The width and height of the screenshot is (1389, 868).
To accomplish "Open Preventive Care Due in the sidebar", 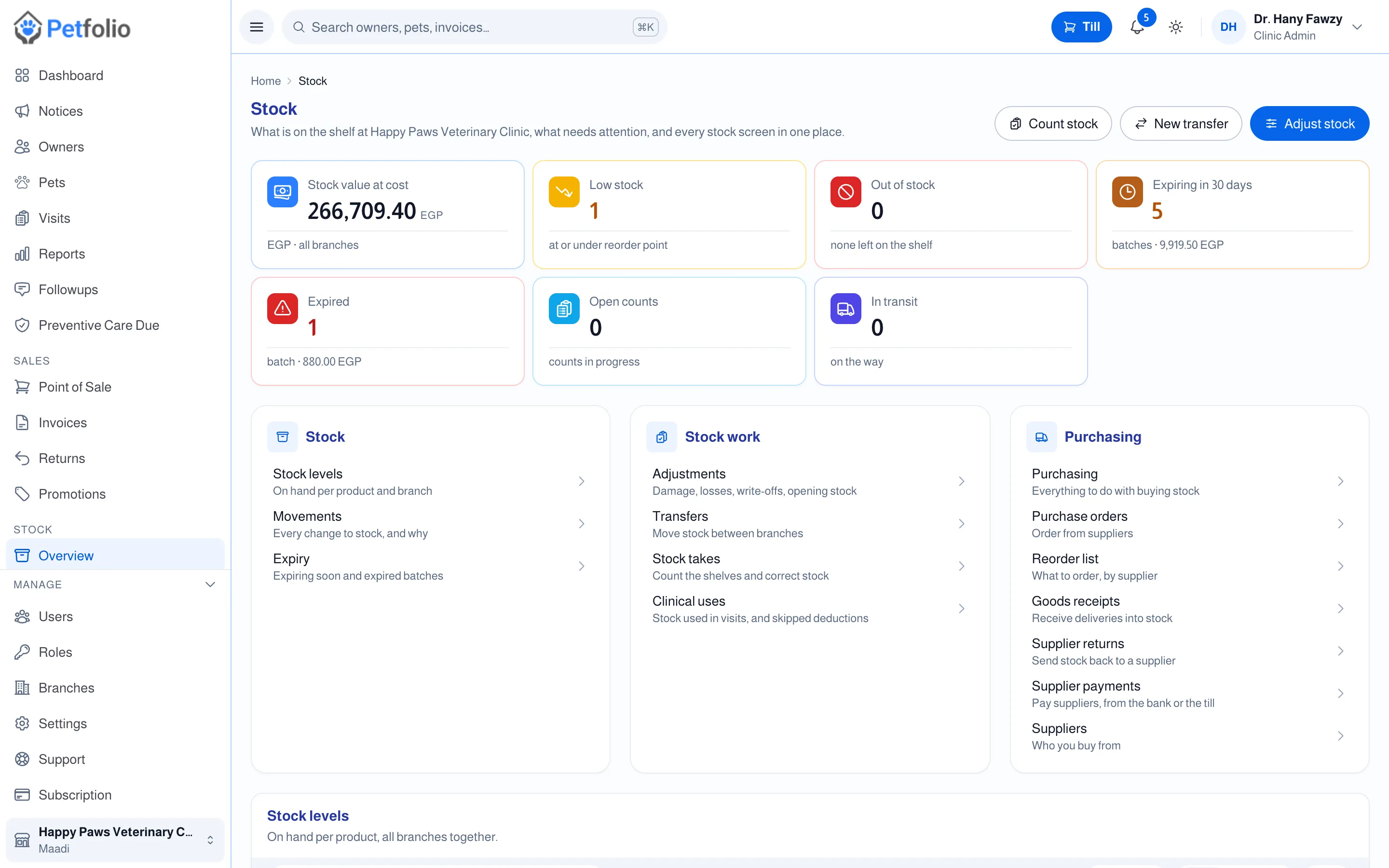I will (x=115, y=325).
